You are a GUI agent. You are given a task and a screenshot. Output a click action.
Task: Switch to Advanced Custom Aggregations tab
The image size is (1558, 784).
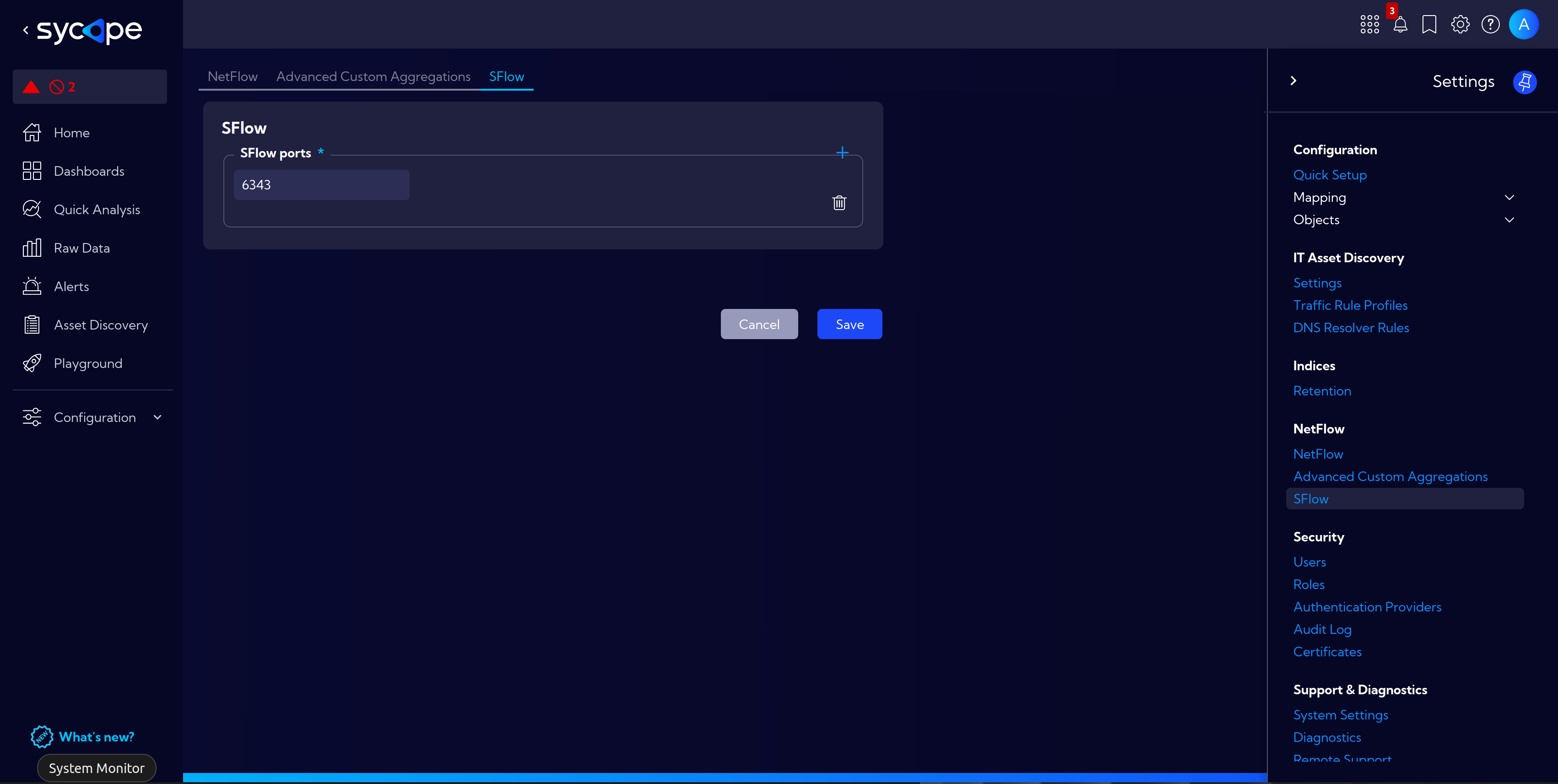pyautogui.click(x=373, y=76)
